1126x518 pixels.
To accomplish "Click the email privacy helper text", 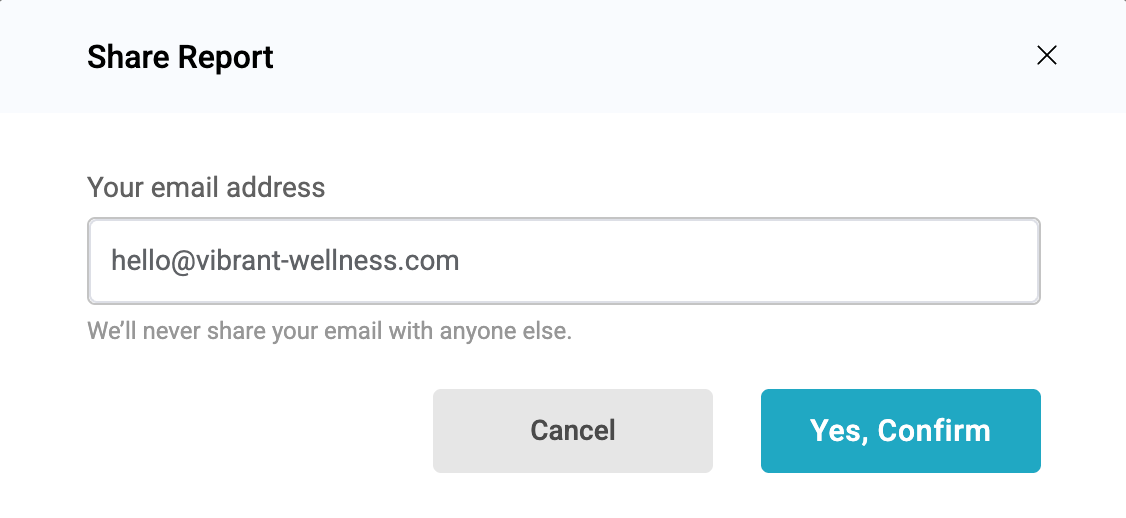I will point(329,331).
